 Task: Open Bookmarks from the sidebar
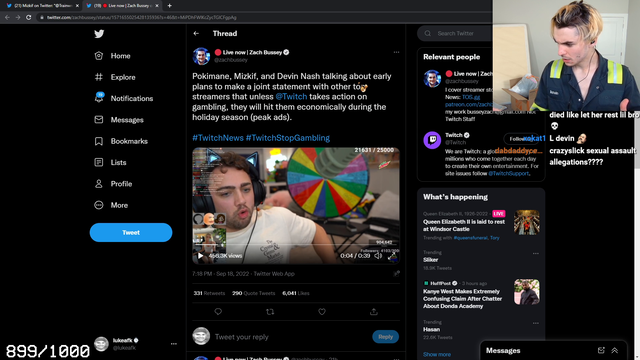[x=121, y=141]
